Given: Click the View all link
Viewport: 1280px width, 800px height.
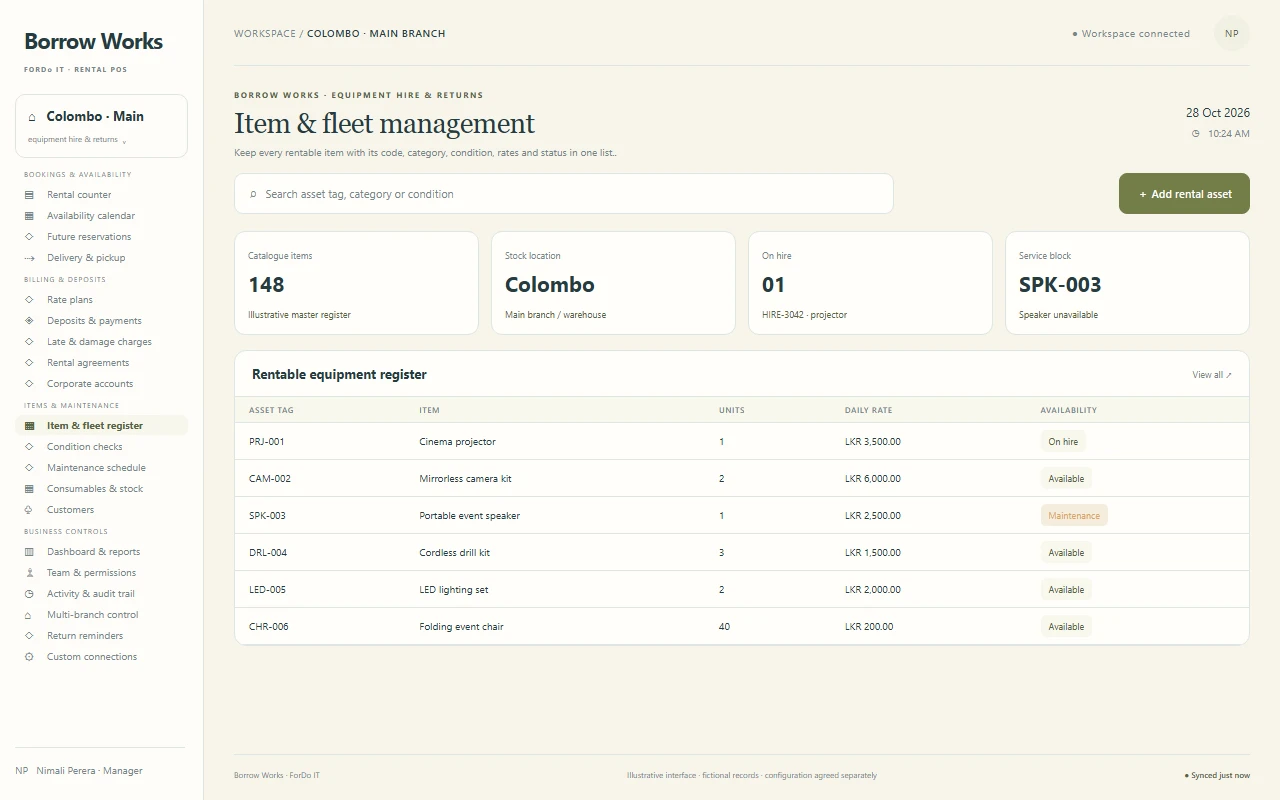Looking at the screenshot, I should pyautogui.click(x=1212, y=375).
